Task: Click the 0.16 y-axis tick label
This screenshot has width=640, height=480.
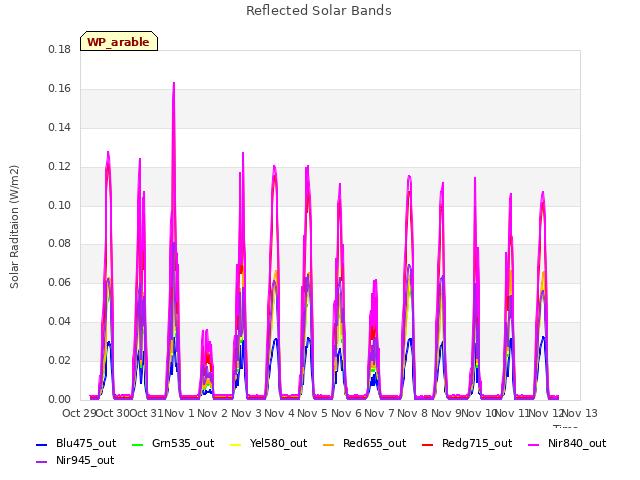Action: coord(60,89)
